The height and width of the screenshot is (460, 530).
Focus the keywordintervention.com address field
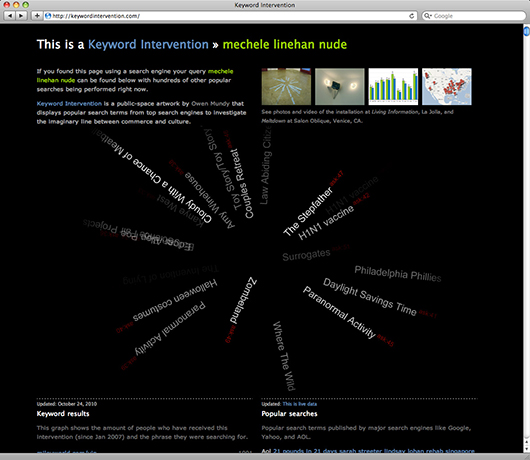(x=231, y=16)
